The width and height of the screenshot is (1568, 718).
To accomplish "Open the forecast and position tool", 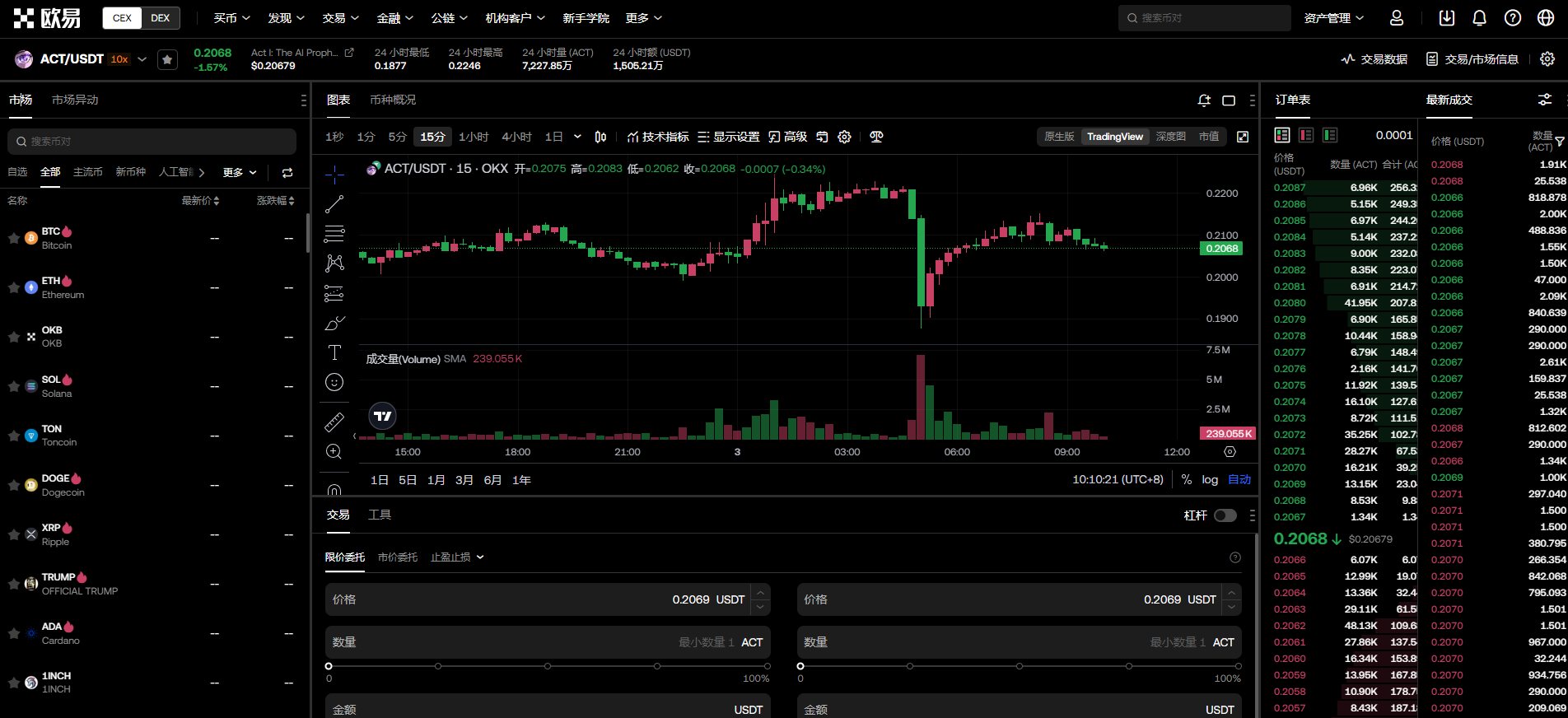I will coord(334,293).
